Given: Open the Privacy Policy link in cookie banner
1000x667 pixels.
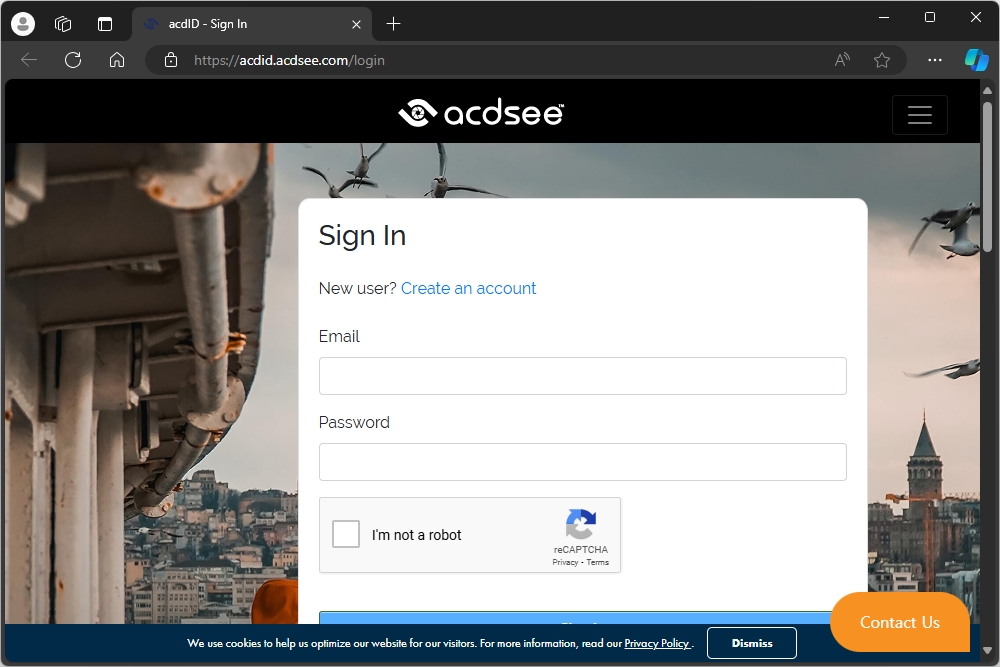Looking at the screenshot, I should 657,643.
